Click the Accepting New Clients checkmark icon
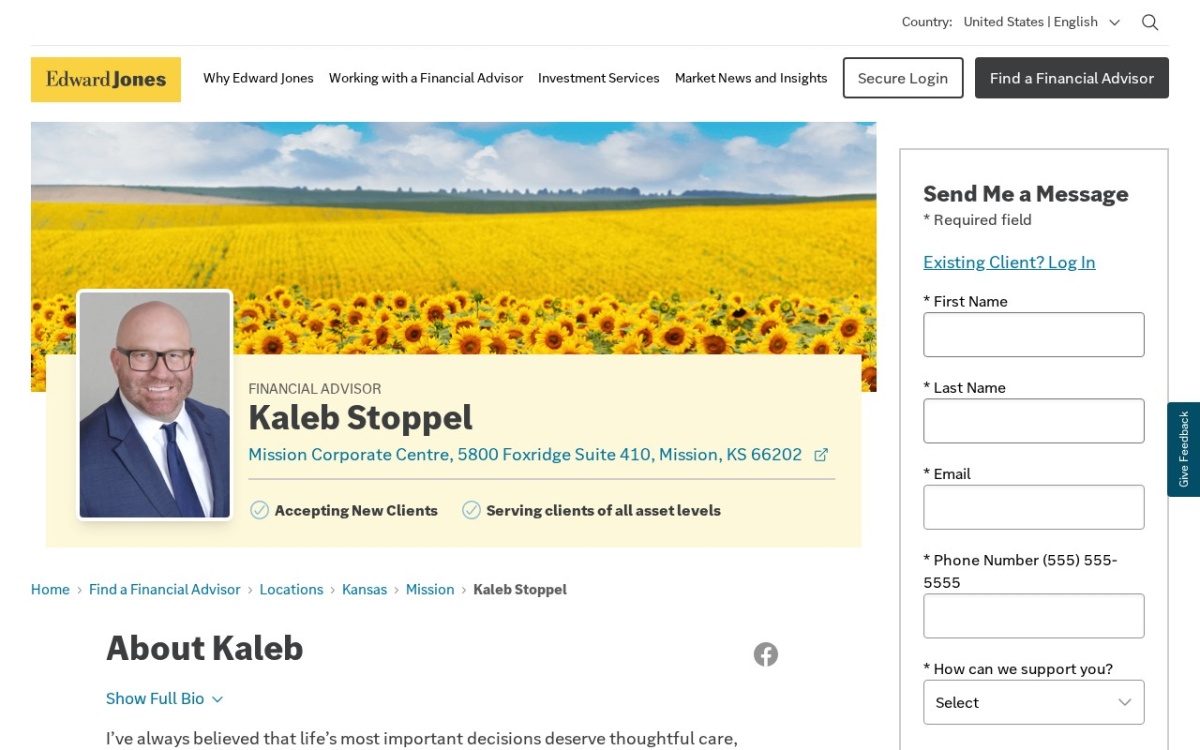The width and height of the screenshot is (1200, 750). coord(259,510)
